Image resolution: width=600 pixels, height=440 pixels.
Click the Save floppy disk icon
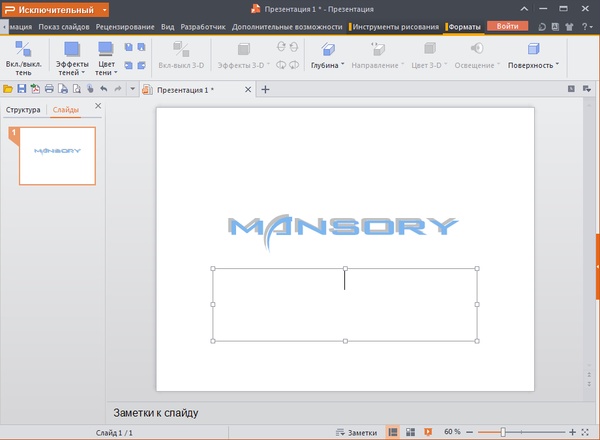[21, 89]
